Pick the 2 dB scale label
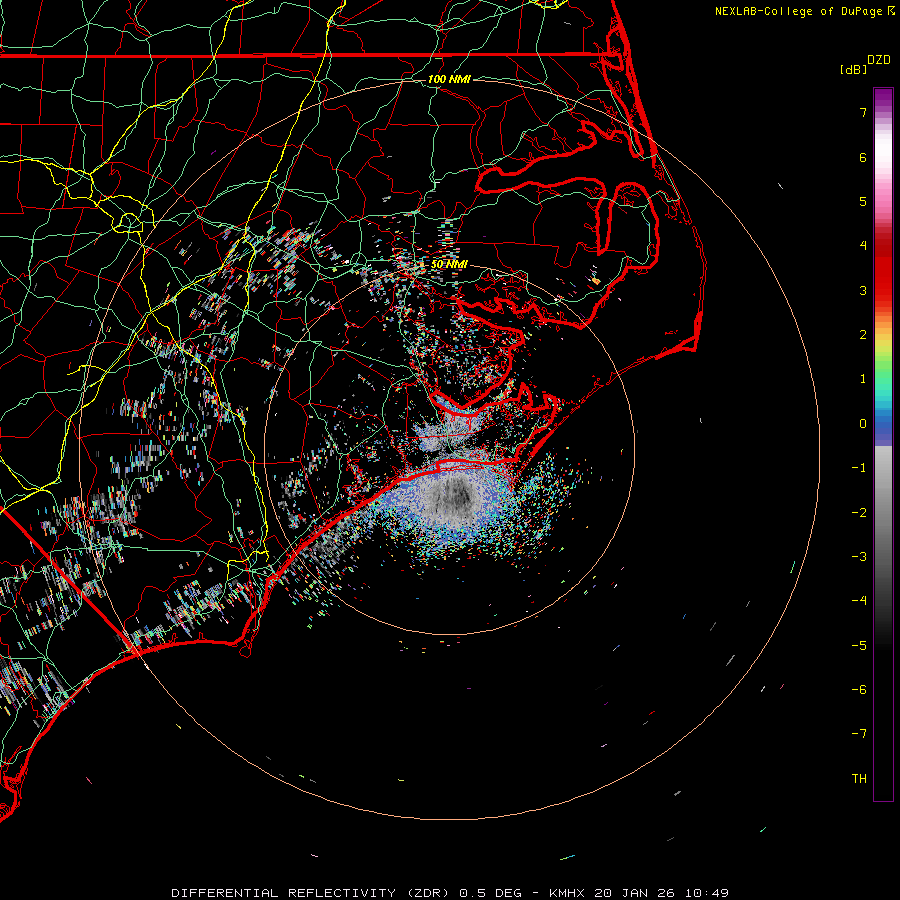 (863, 335)
